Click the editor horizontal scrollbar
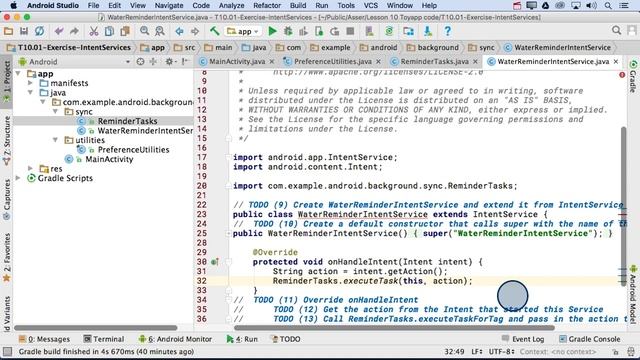 click(394, 328)
